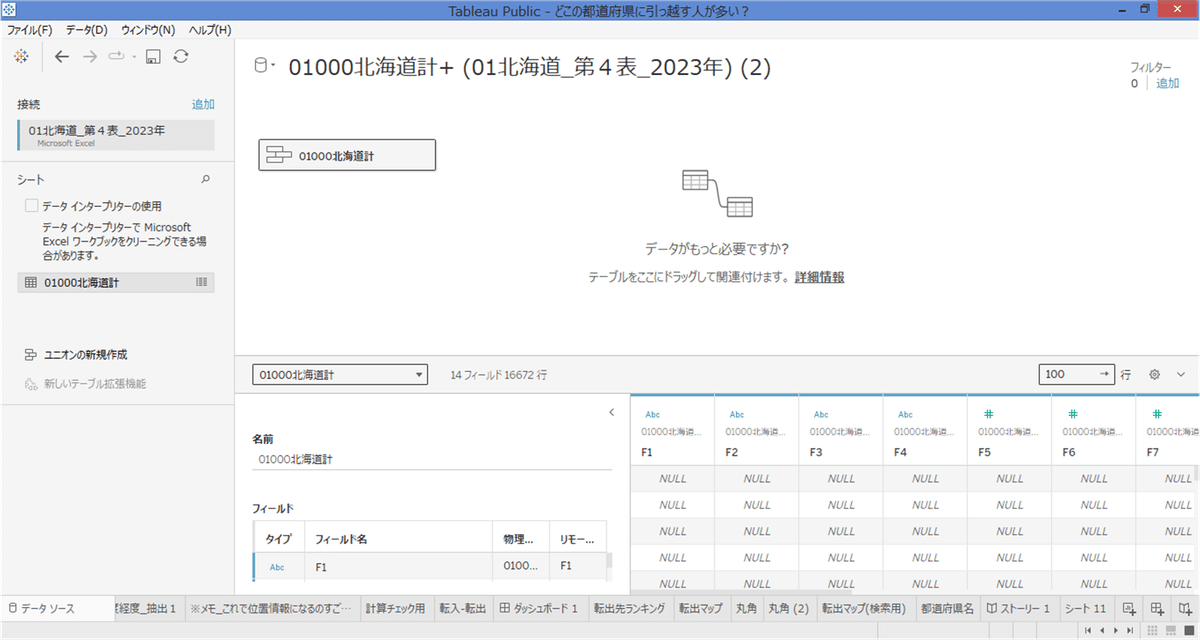Click the table icon in the 01000北海道計 canvas box
This screenshot has width=1200, height=640.
tap(279, 155)
